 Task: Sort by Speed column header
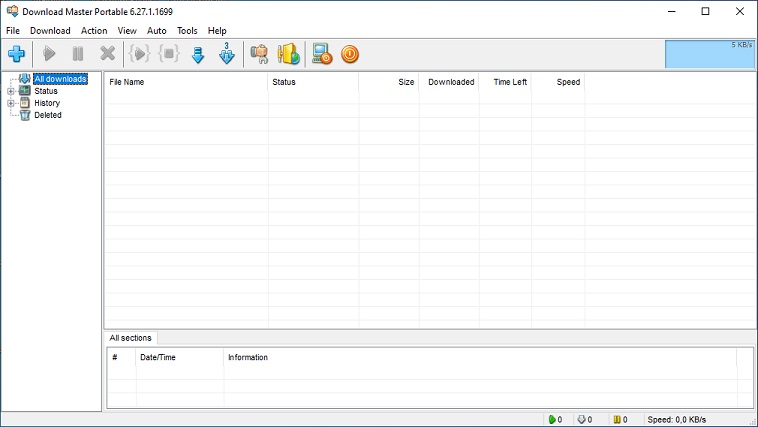pyautogui.click(x=558, y=82)
